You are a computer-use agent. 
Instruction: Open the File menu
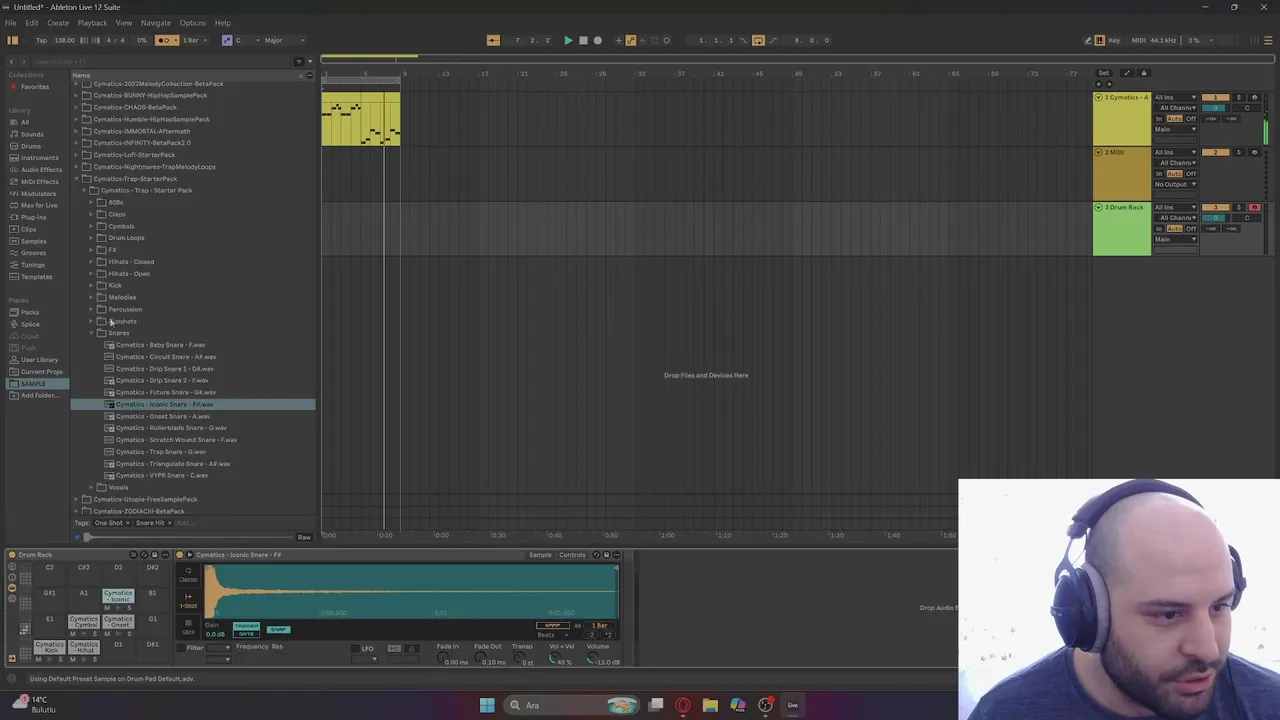(10, 23)
